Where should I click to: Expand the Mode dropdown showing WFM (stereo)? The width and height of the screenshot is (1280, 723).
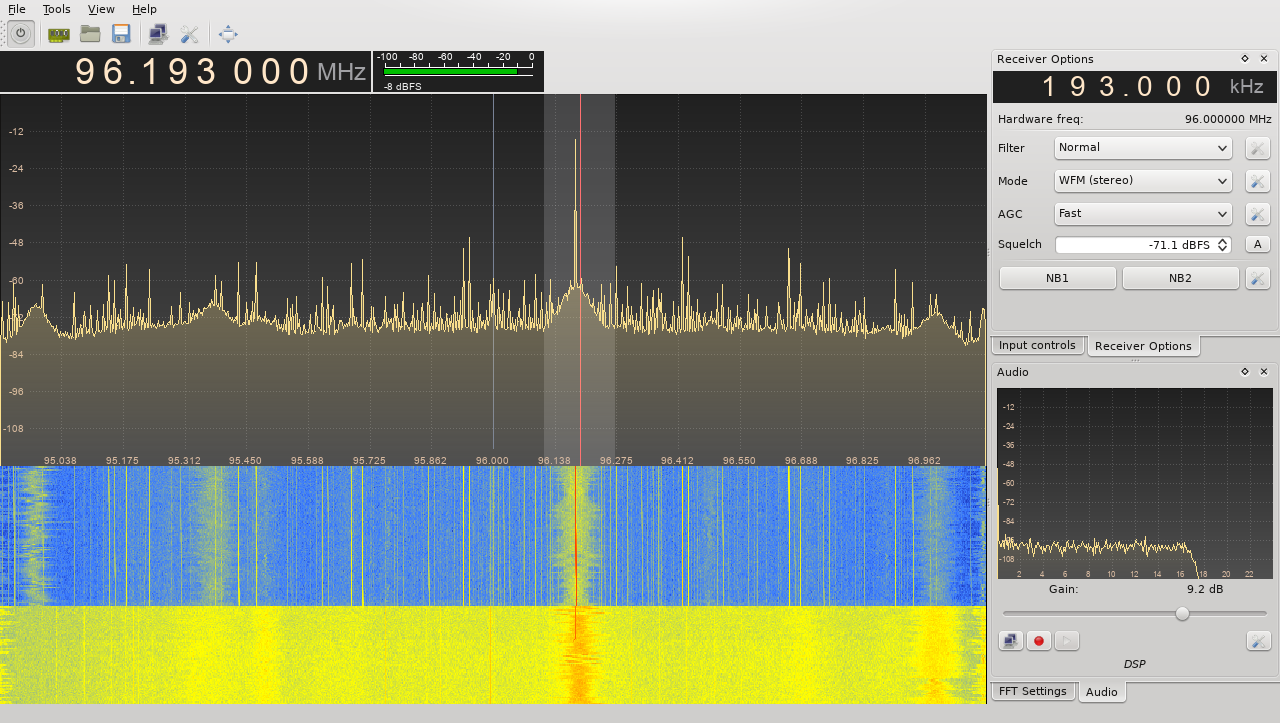point(1143,181)
